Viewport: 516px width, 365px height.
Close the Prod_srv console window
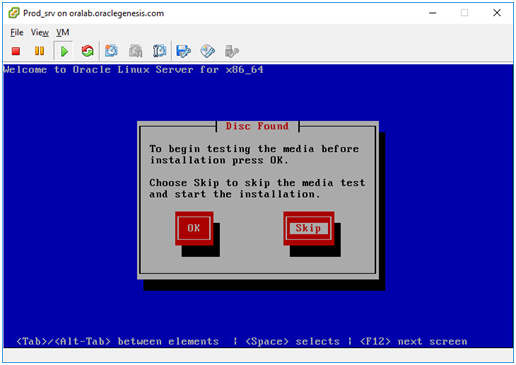pyautogui.click(x=497, y=13)
